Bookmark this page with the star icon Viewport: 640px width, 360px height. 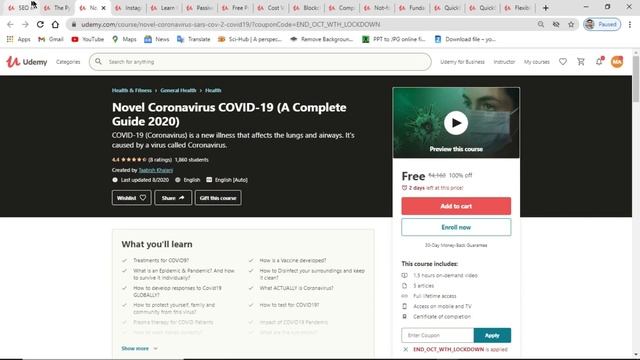571,24
